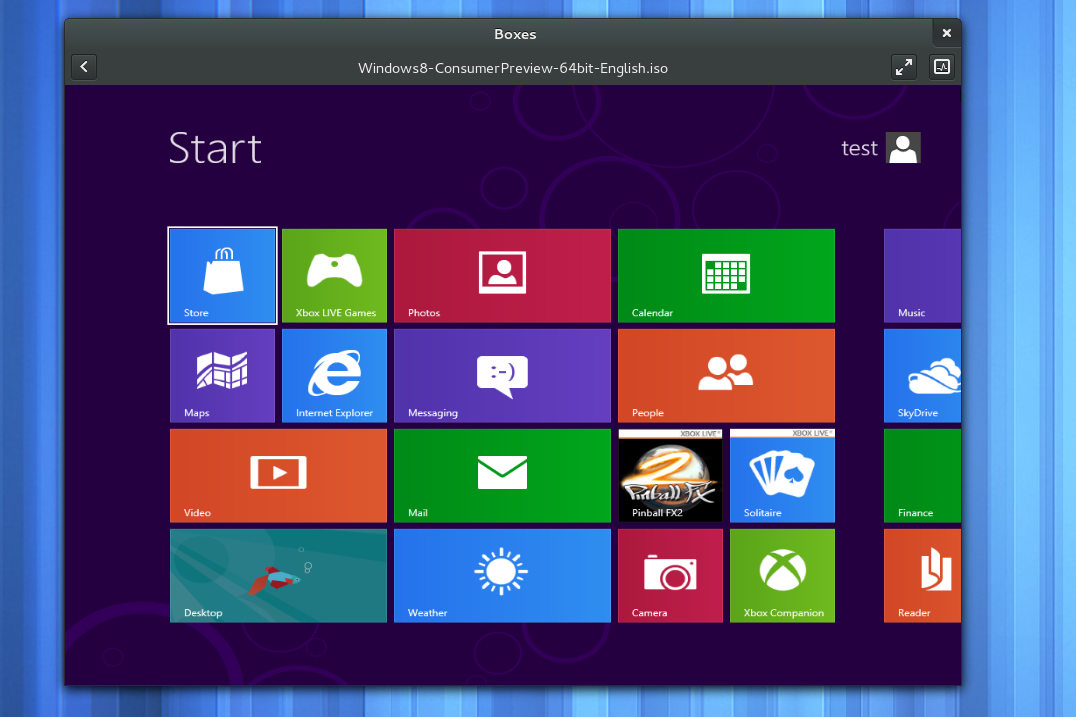Open the Camera tile
This screenshot has width=1076, height=717.
pos(670,576)
